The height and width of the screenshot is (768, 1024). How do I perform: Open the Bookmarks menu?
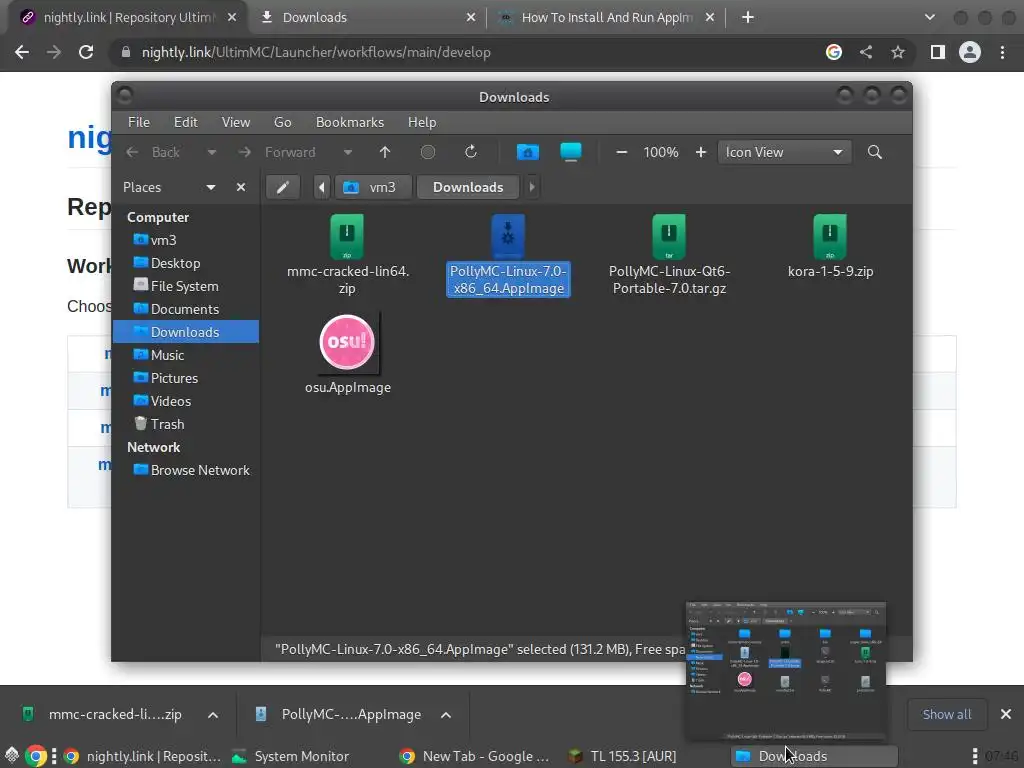click(x=350, y=122)
